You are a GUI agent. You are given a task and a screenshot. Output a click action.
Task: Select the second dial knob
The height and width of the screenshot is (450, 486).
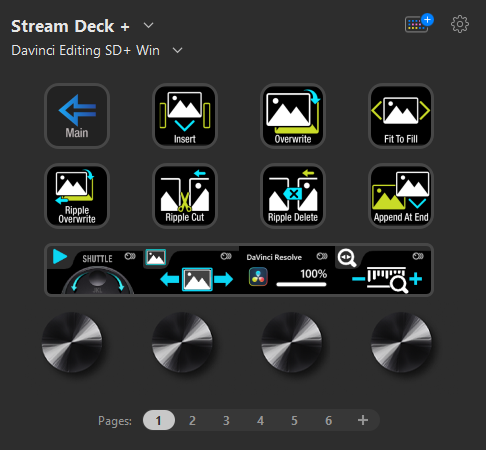click(x=182, y=342)
